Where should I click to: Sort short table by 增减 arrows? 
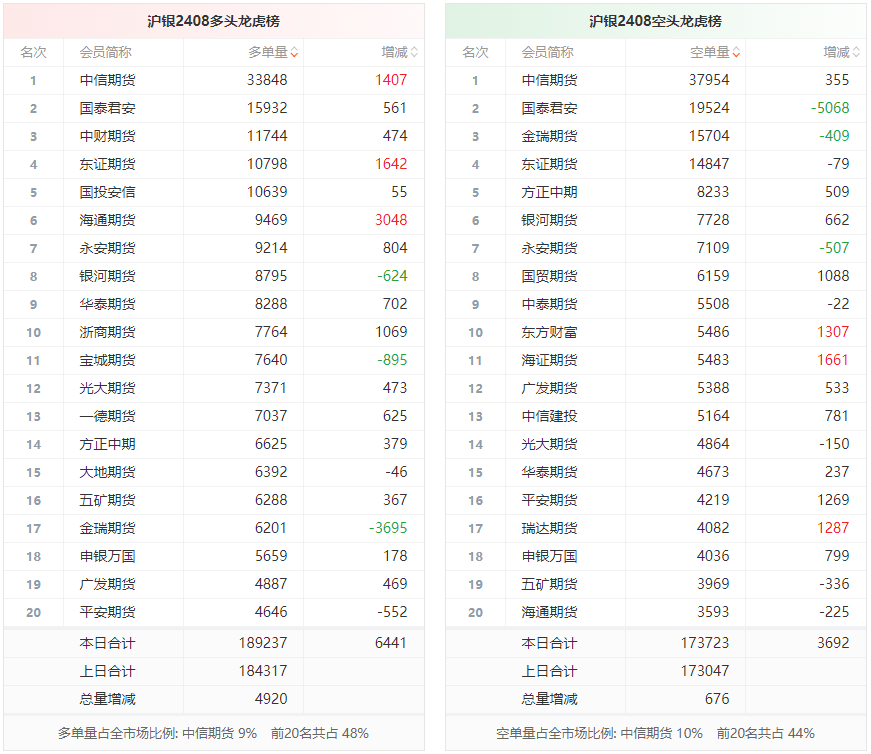point(857,53)
